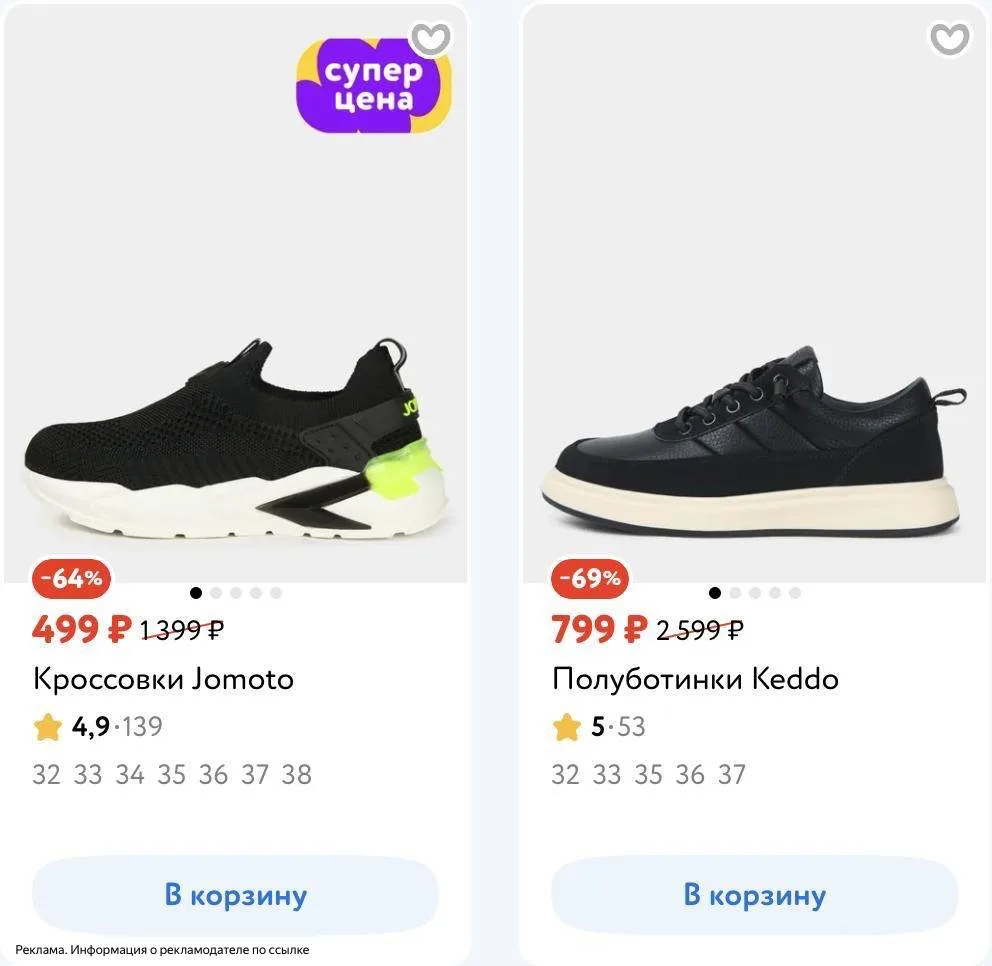Choose size 37 for Keddo shoes
This screenshot has height=966, width=992.
point(731,775)
